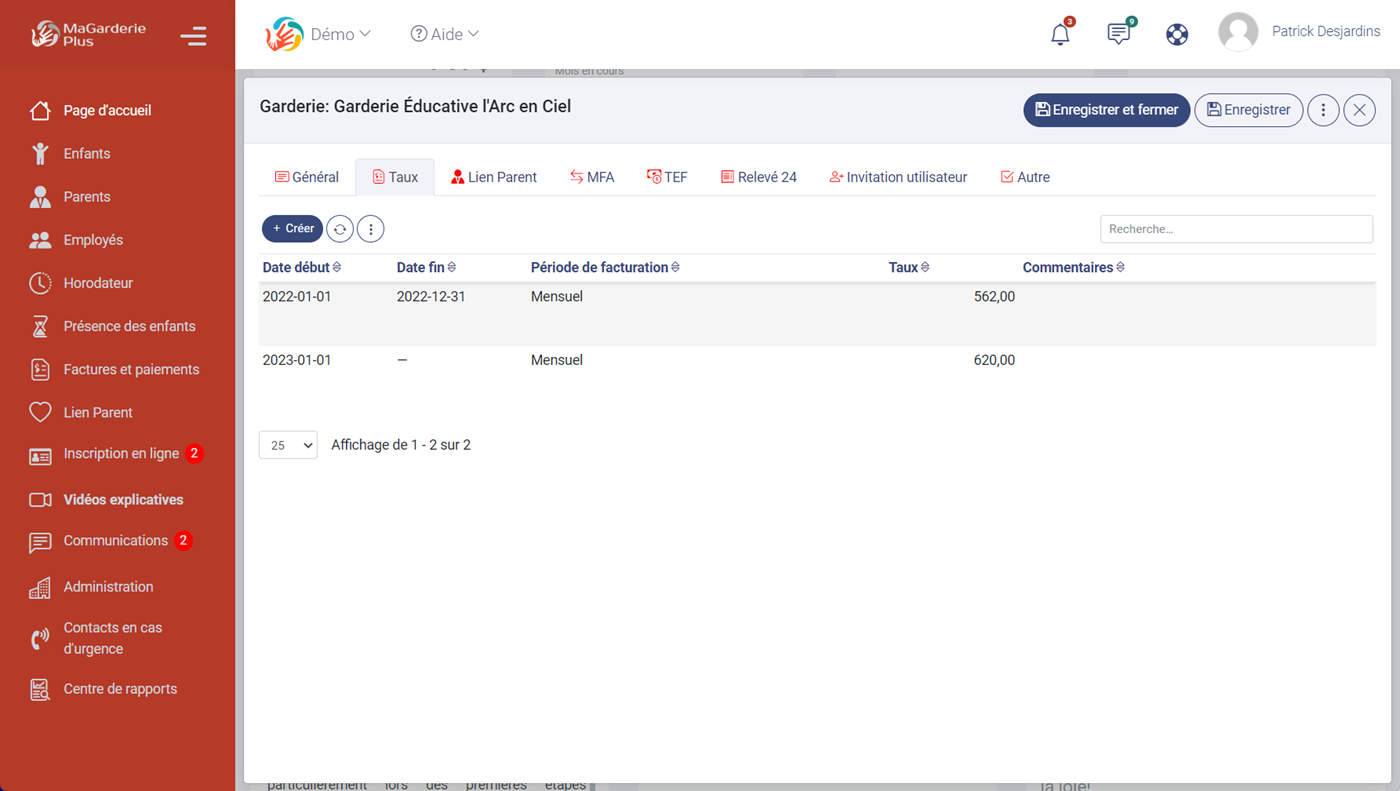Expand the Aide help dropdown
1400x791 pixels.
(445, 34)
